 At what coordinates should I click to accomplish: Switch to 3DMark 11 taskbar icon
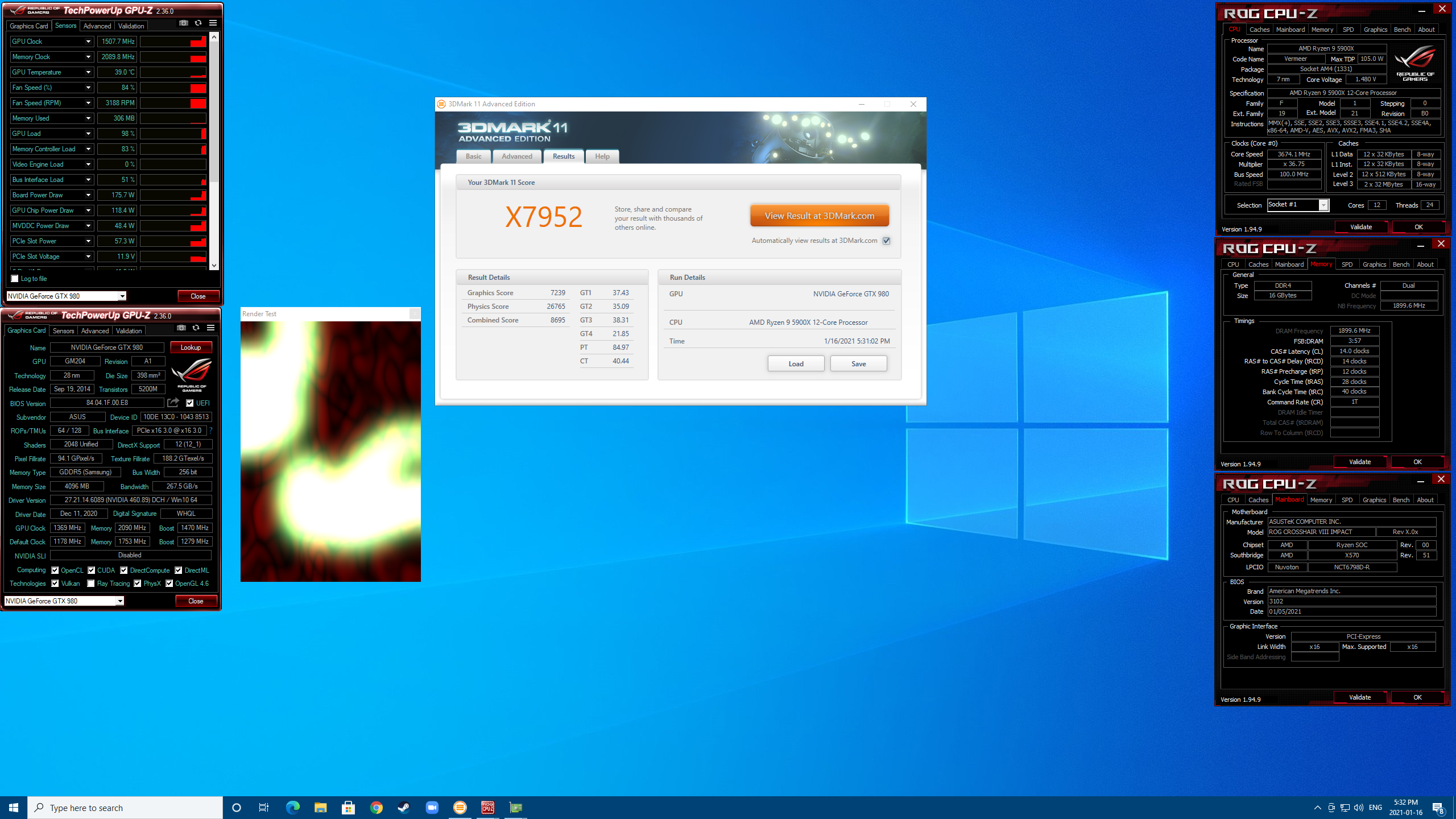coord(460,808)
